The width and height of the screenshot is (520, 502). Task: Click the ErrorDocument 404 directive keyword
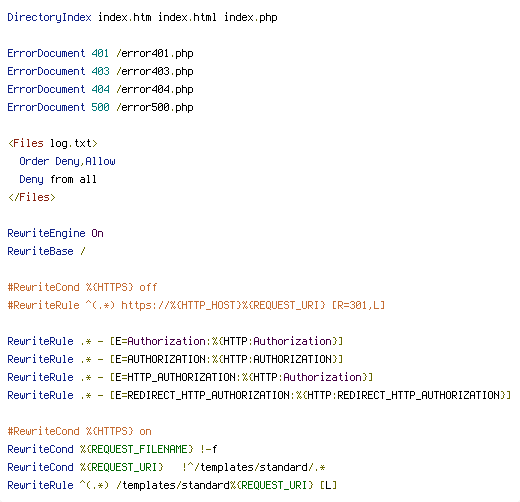[x=46, y=89]
